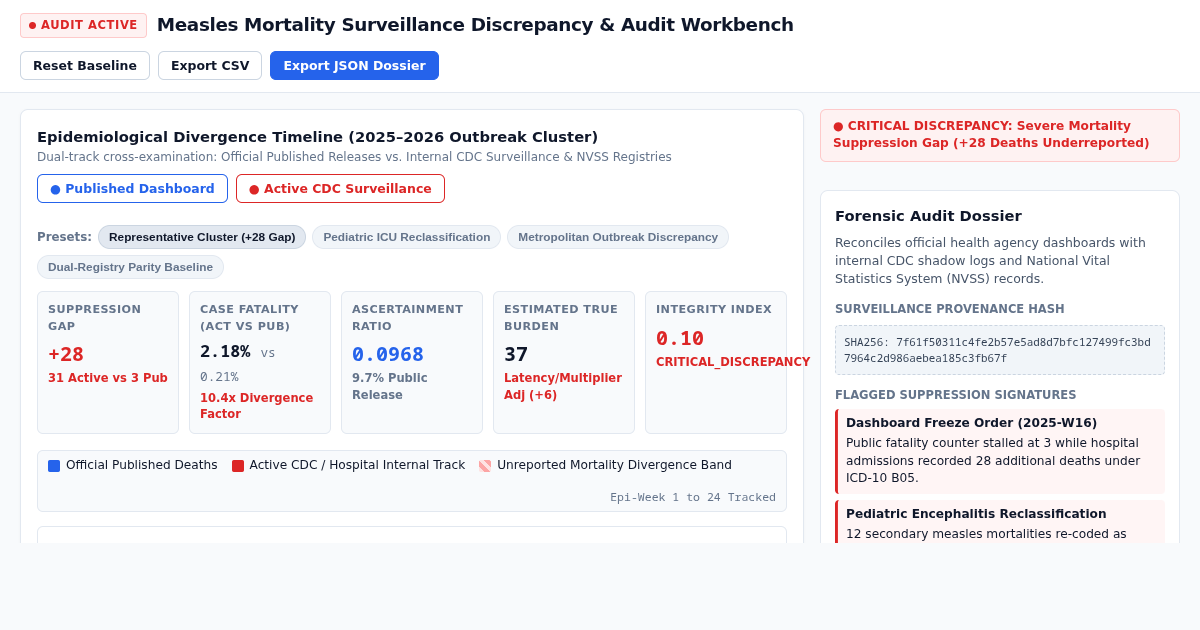Viewport: 1200px width, 630px height.
Task: Open the Suppression Gap +28 card
Action: tap(108, 362)
